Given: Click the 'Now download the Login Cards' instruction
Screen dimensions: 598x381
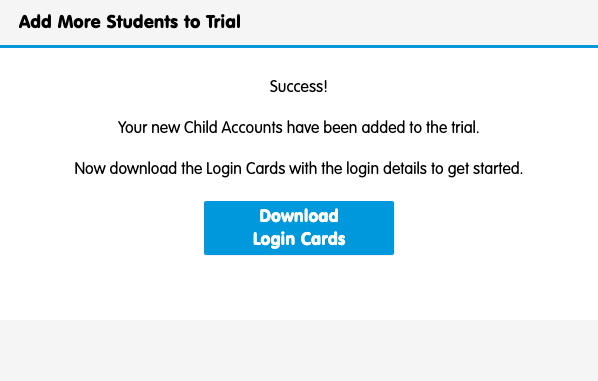Looking at the screenshot, I should (298, 168).
